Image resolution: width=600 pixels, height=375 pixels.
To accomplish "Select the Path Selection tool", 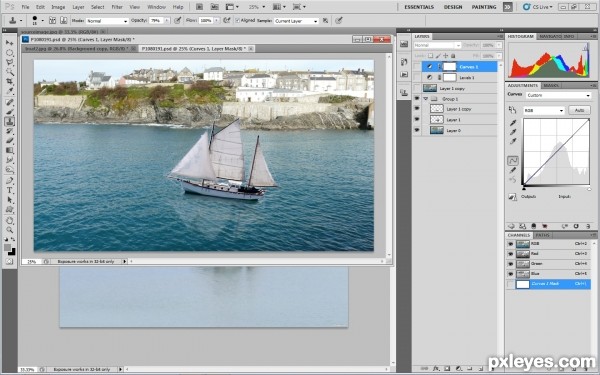I will point(9,200).
